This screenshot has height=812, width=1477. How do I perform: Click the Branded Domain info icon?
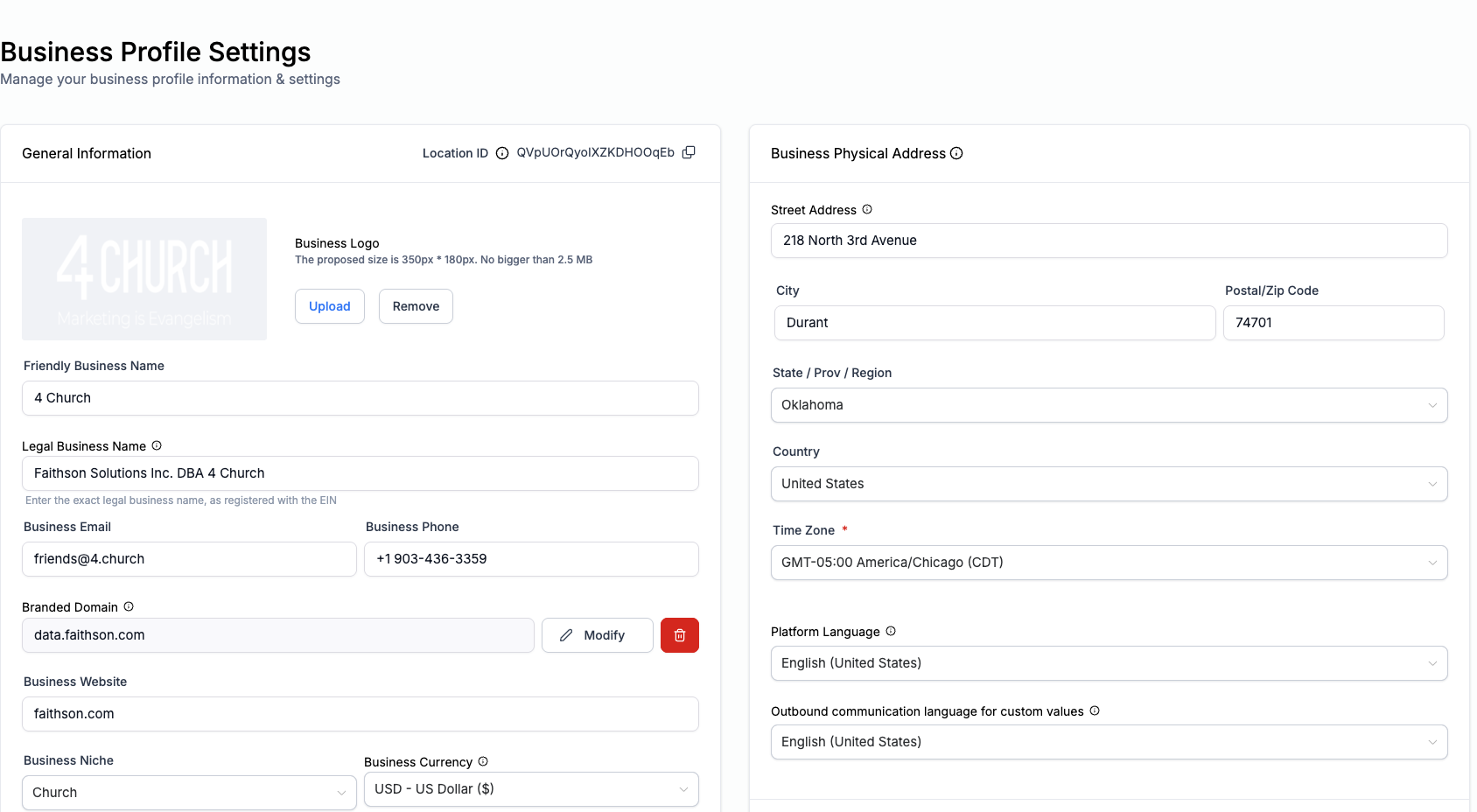tap(129, 606)
